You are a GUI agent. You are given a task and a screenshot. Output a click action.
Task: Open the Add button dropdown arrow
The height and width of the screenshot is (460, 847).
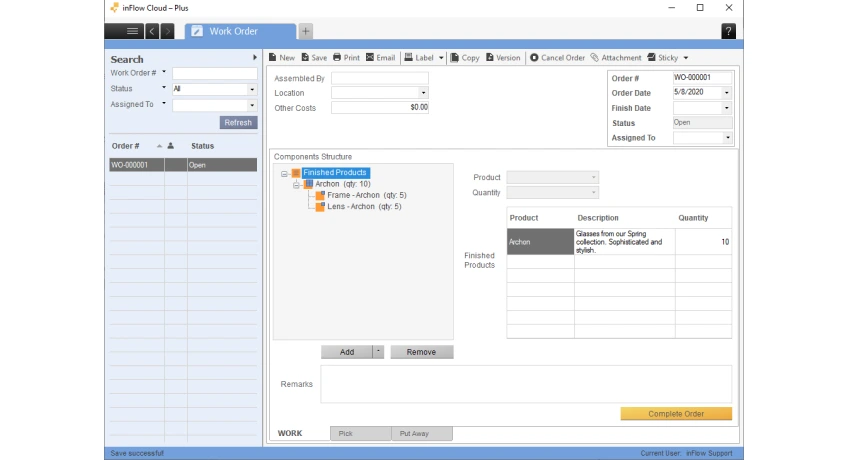coord(378,352)
